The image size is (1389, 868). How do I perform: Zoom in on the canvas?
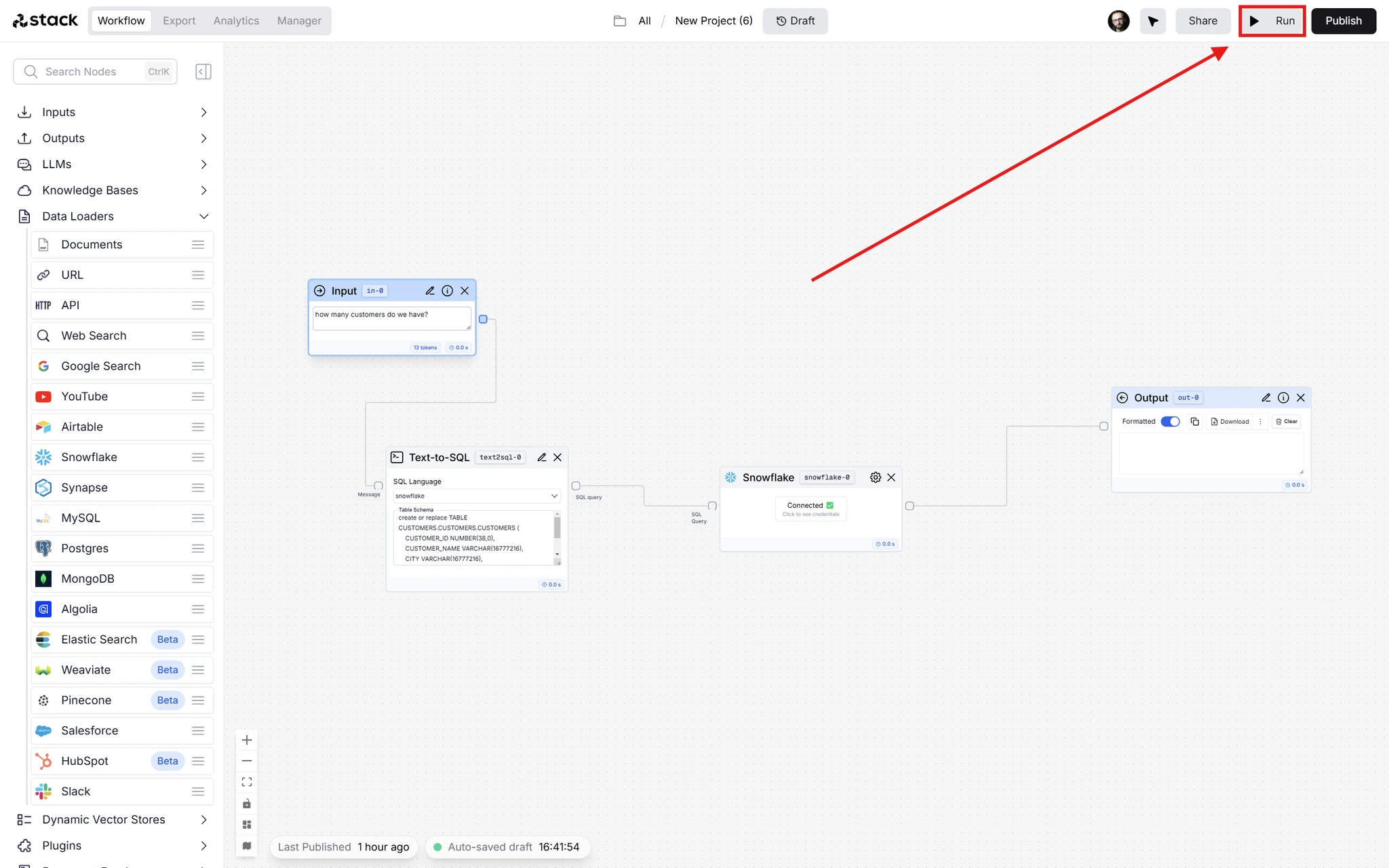[x=247, y=740]
